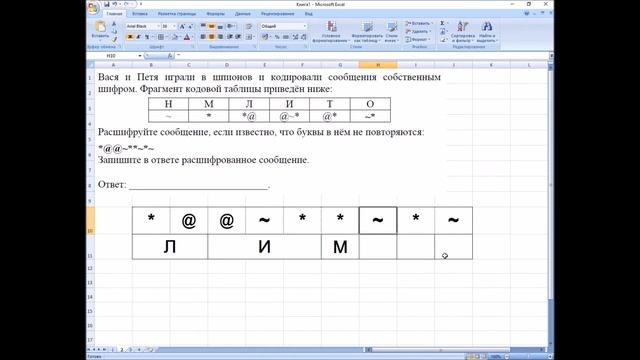Align text to the right

[x=220, y=37]
